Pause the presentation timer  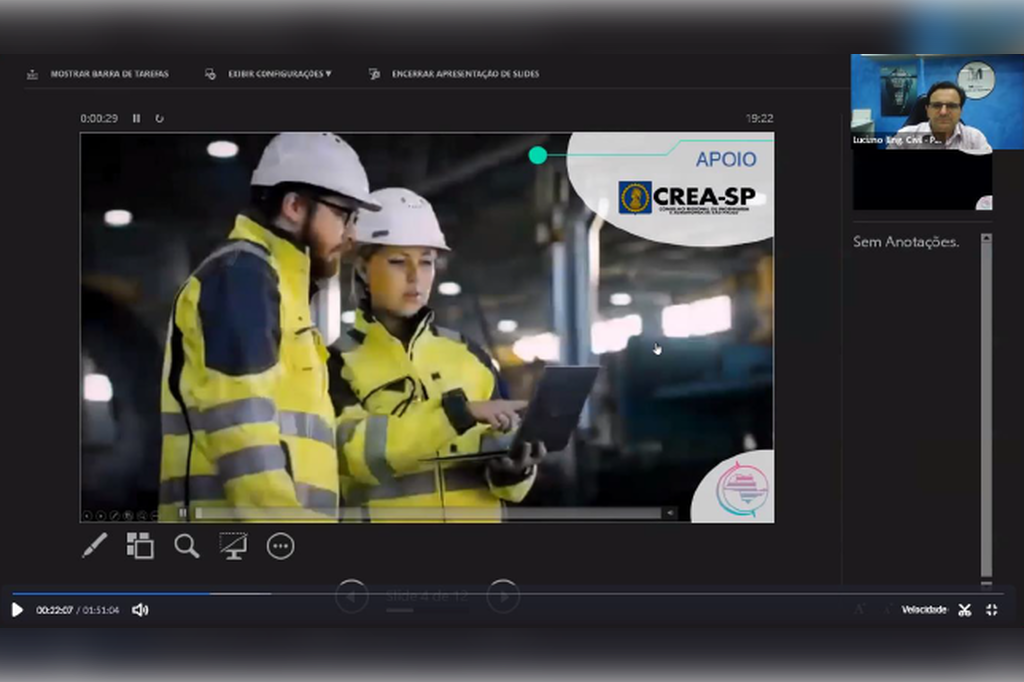click(x=137, y=118)
